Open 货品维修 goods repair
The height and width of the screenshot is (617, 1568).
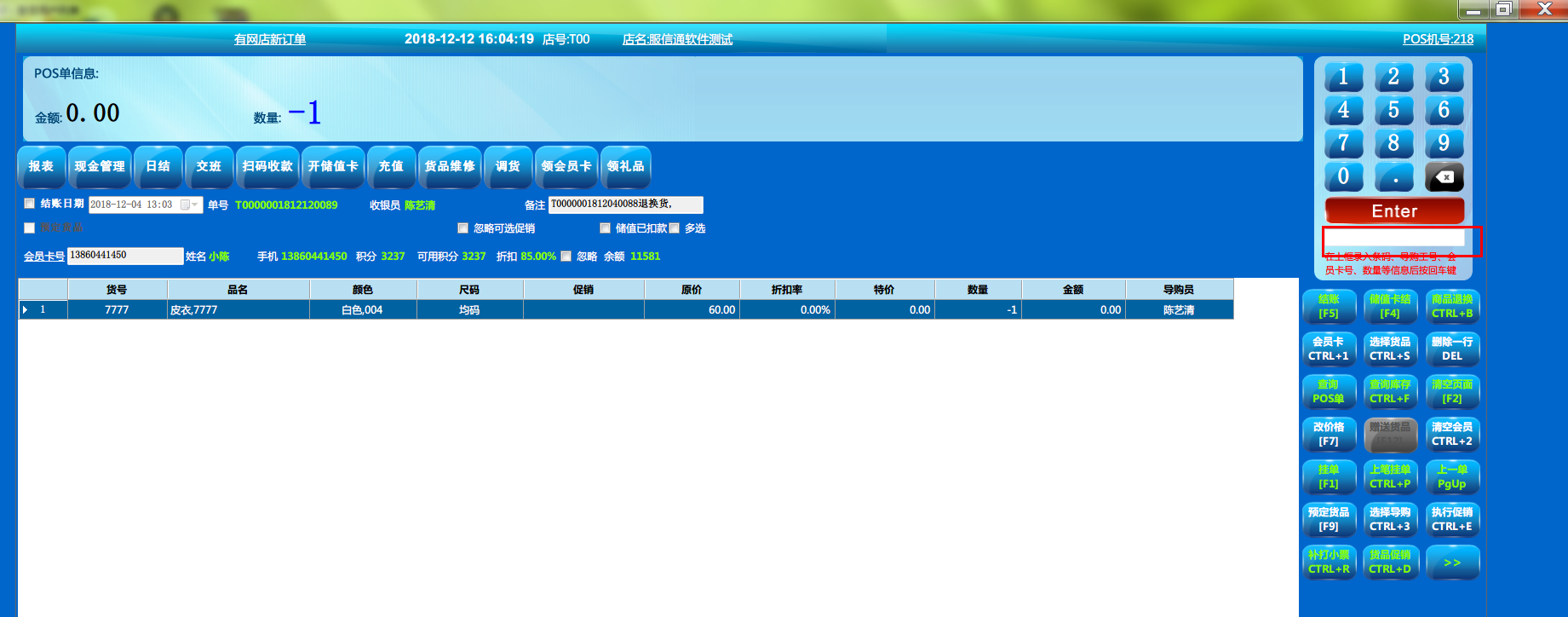point(450,166)
